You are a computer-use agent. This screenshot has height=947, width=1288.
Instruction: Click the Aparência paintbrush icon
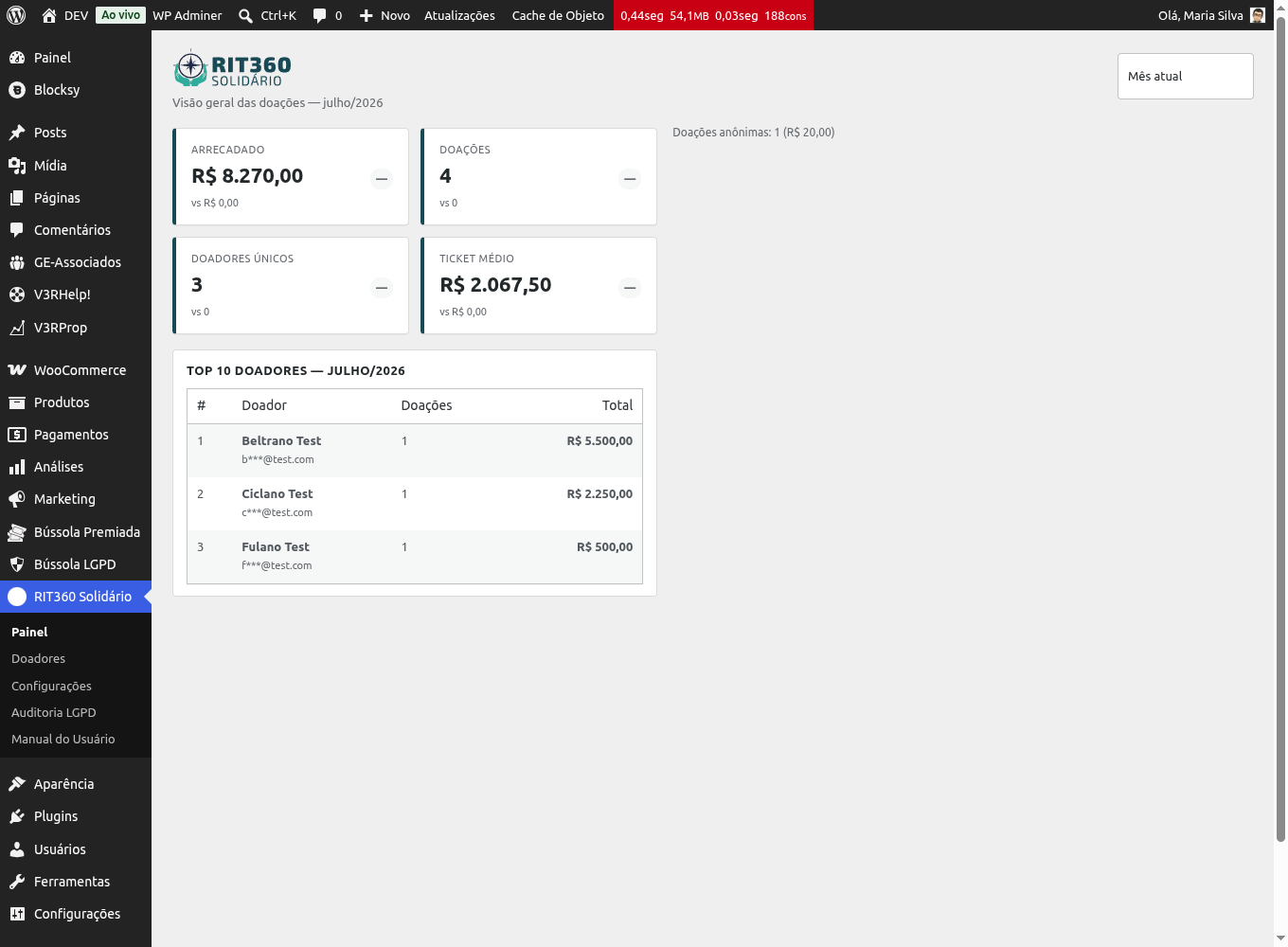[x=17, y=784]
